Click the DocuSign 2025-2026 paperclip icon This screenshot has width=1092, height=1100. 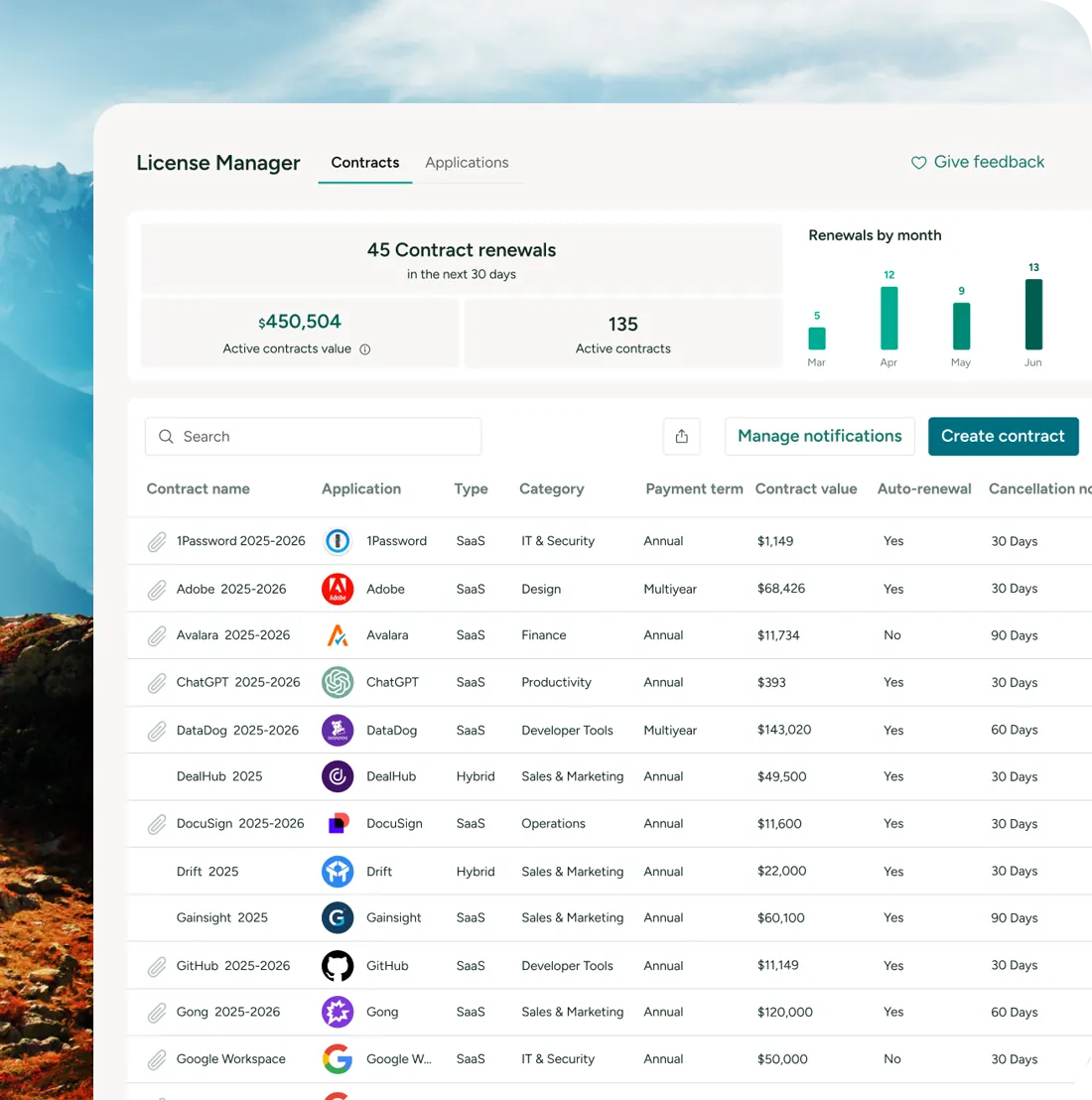pos(157,824)
